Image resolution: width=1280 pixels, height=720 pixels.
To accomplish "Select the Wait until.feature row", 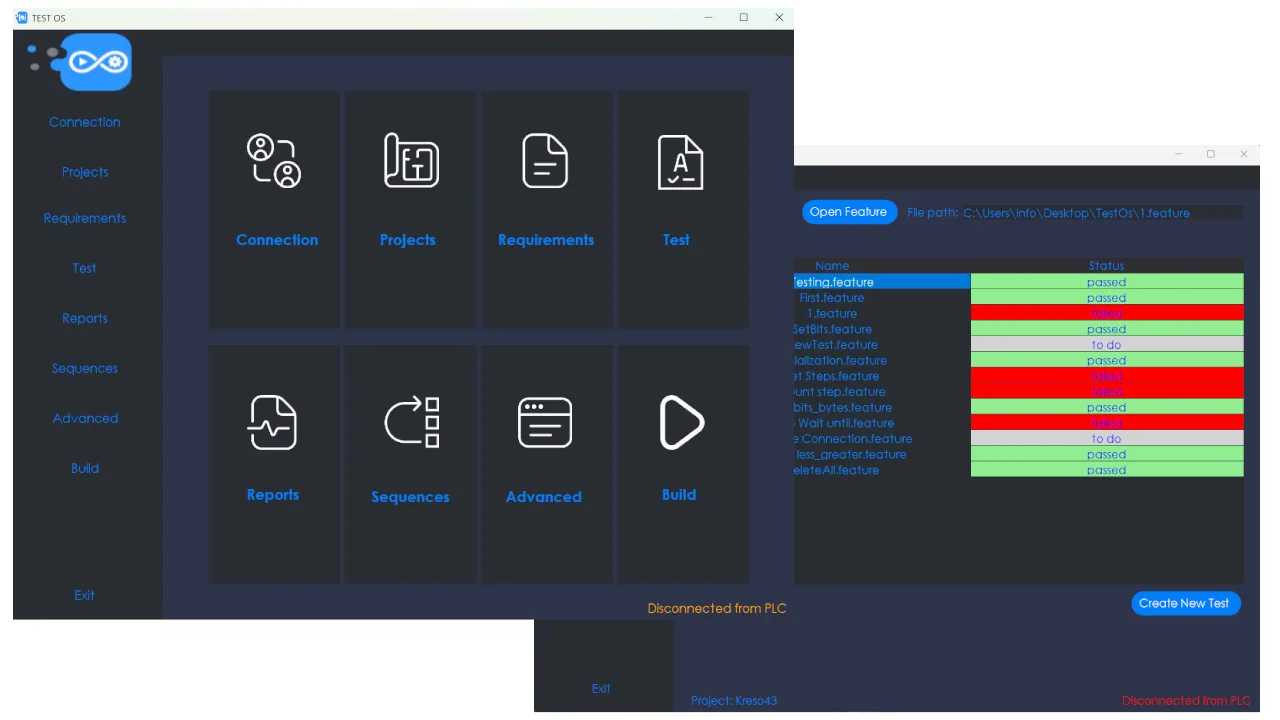I will click(x=882, y=423).
